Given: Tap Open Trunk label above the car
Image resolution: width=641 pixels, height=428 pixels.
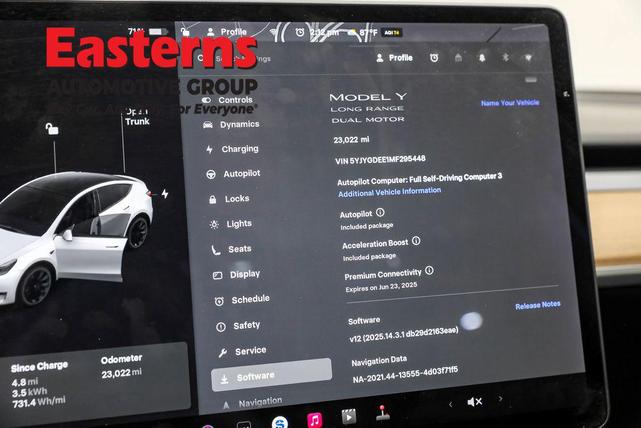Looking at the screenshot, I should [x=137, y=116].
